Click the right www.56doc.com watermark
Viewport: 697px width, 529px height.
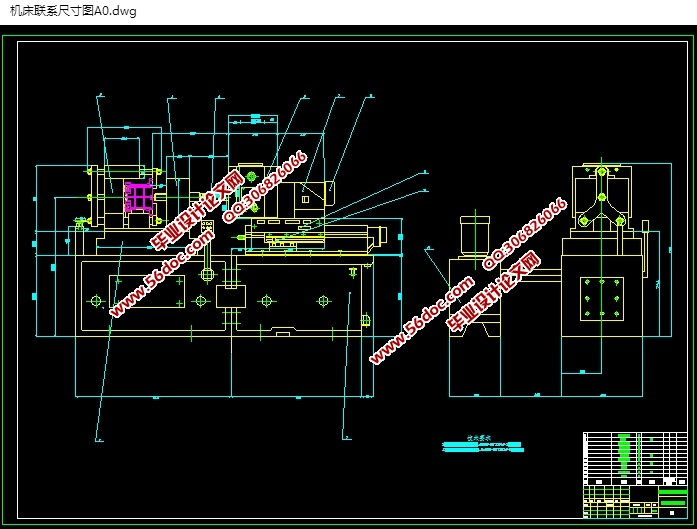click(422, 319)
